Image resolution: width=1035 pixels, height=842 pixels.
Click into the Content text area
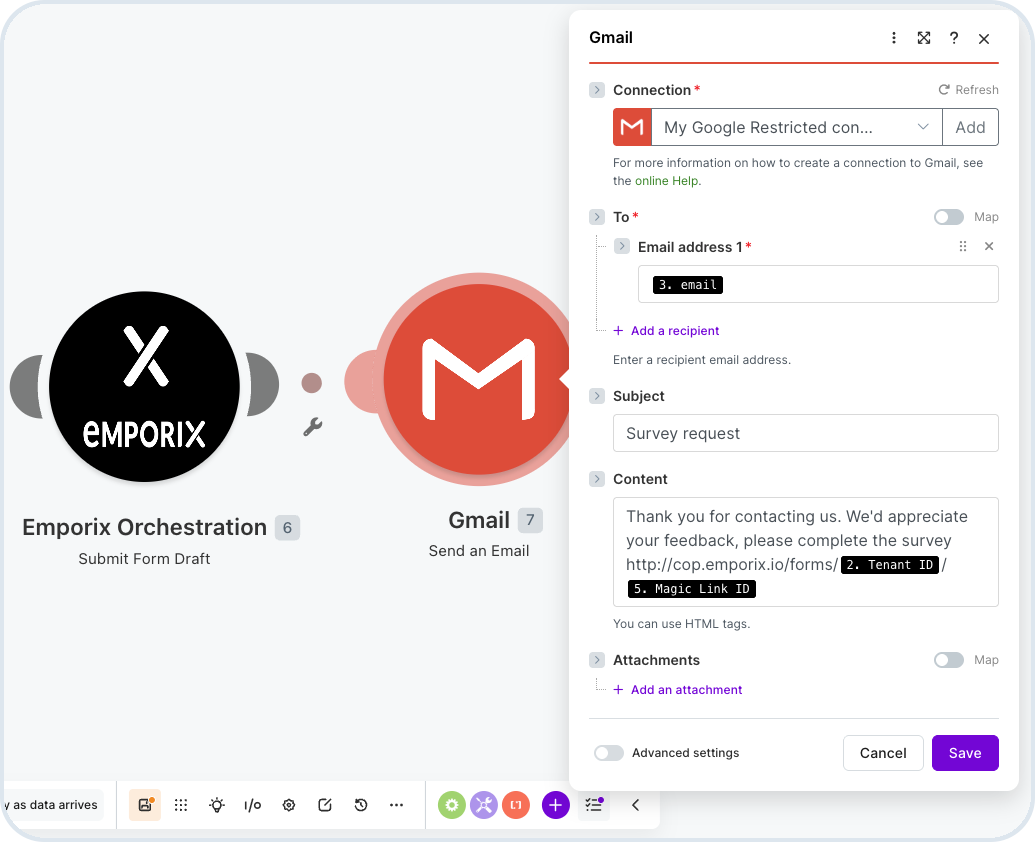(x=805, y=552)
